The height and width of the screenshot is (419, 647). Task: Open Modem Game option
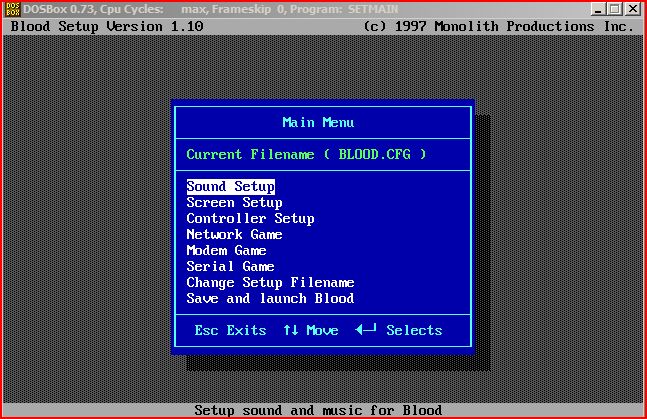click(x=226, y=251)
